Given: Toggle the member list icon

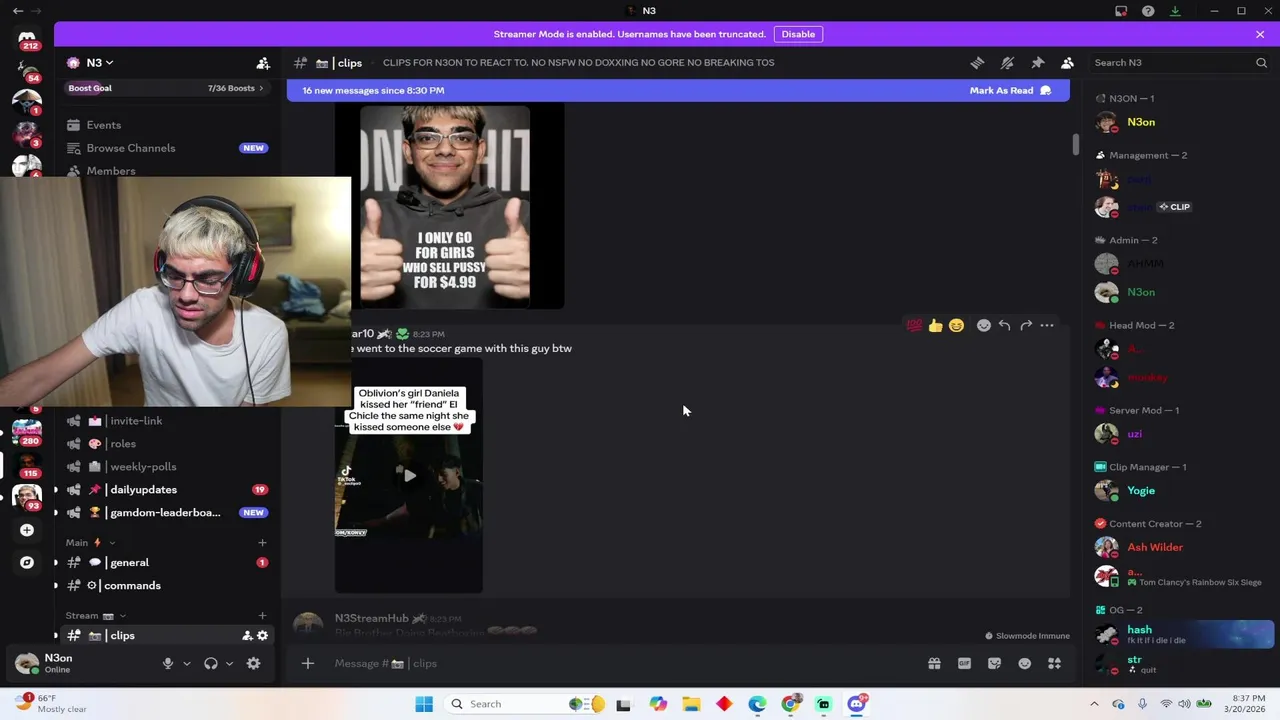Looking at the screenshot, I should click(1068, 63).
